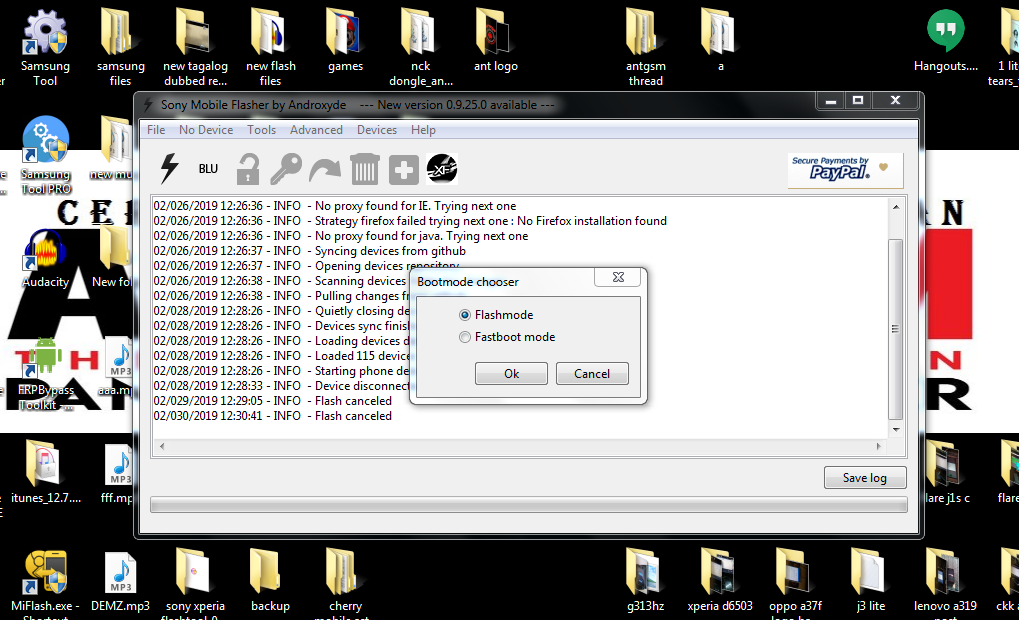1019x620 pixels.
Task: Select the samsung files folder
Action: 120,48
